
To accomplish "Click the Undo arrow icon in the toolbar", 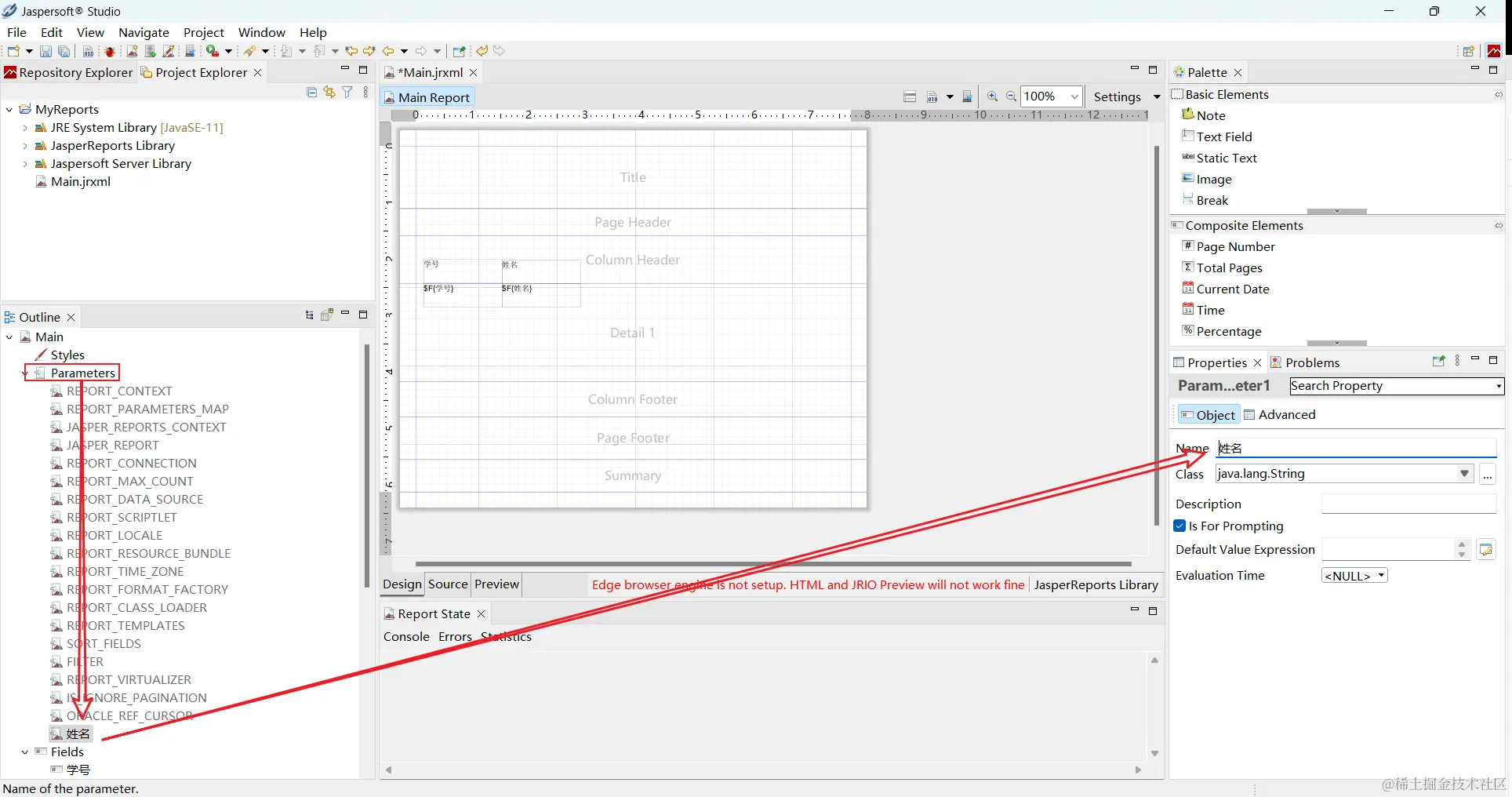I will [x=482, y=51].
